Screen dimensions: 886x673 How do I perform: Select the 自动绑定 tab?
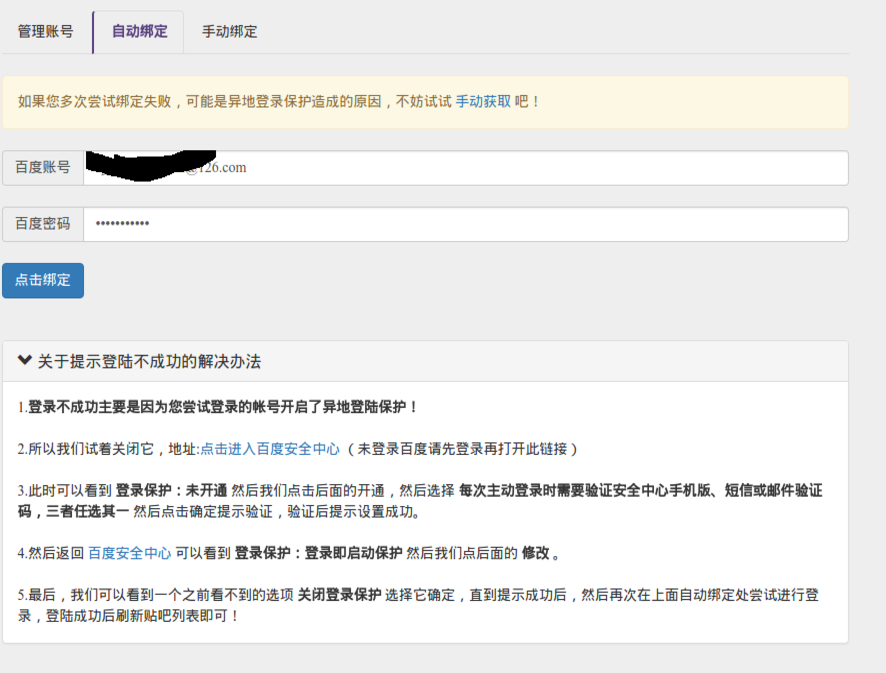tap(139, 32)
